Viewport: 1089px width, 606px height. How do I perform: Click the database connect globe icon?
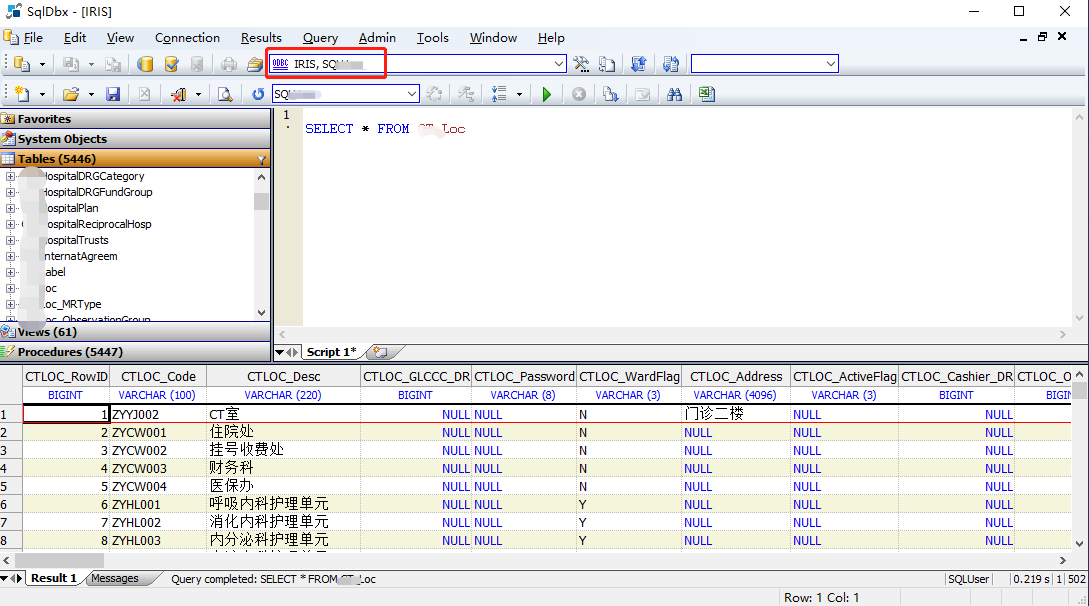pos(145,64)
